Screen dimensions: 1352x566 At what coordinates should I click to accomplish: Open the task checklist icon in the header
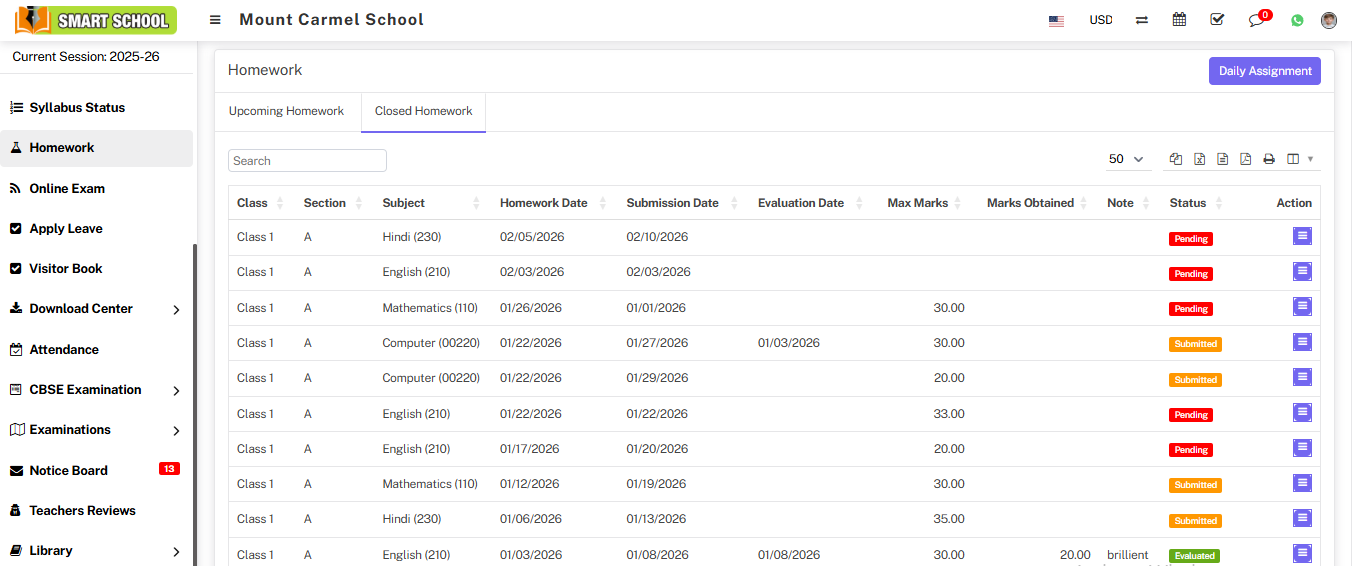[x=1217, y=20]
